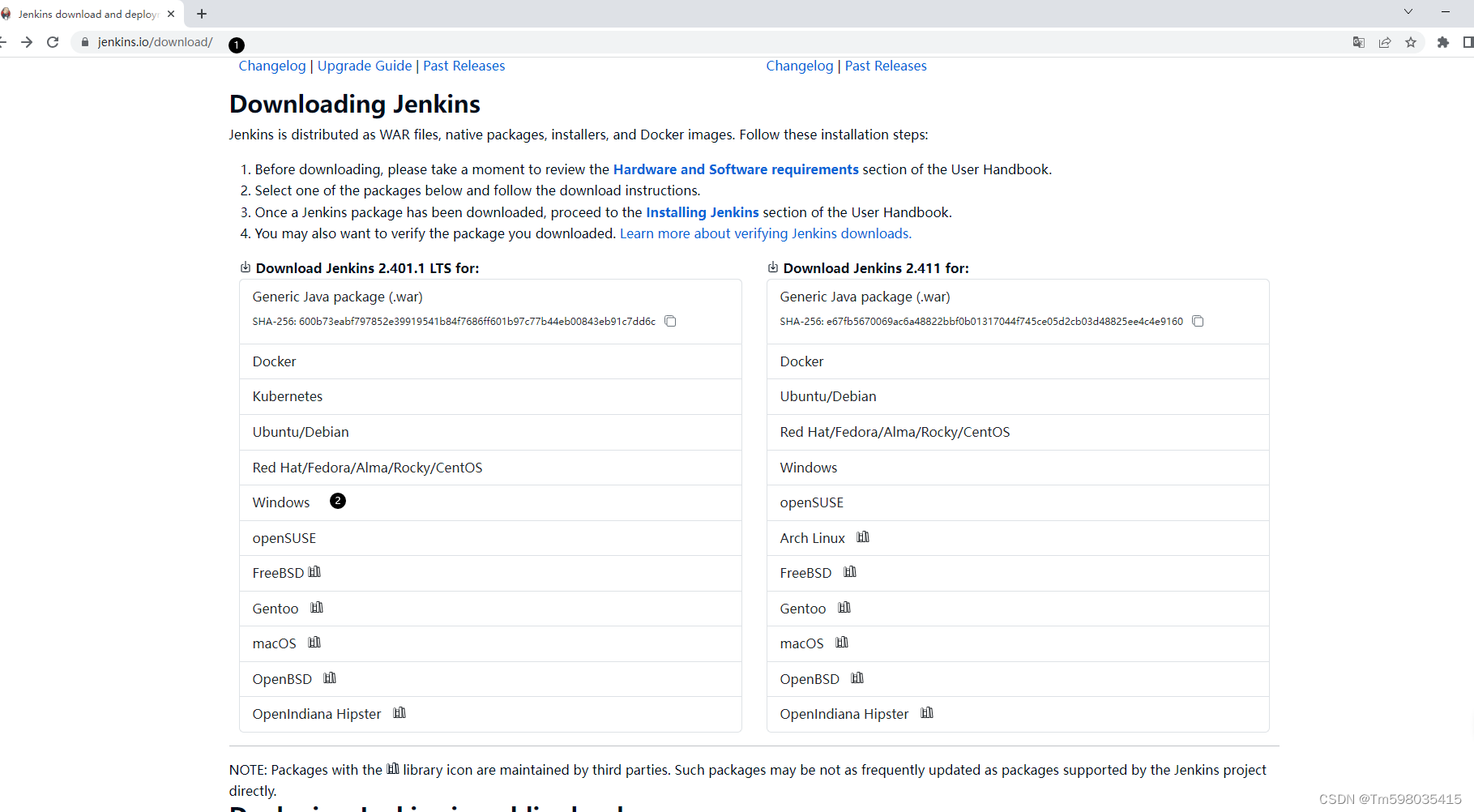Copy the weekly 2.411 SHA-256 hash icon
Screen dimensions: 1474x812
coord(1198,321)
